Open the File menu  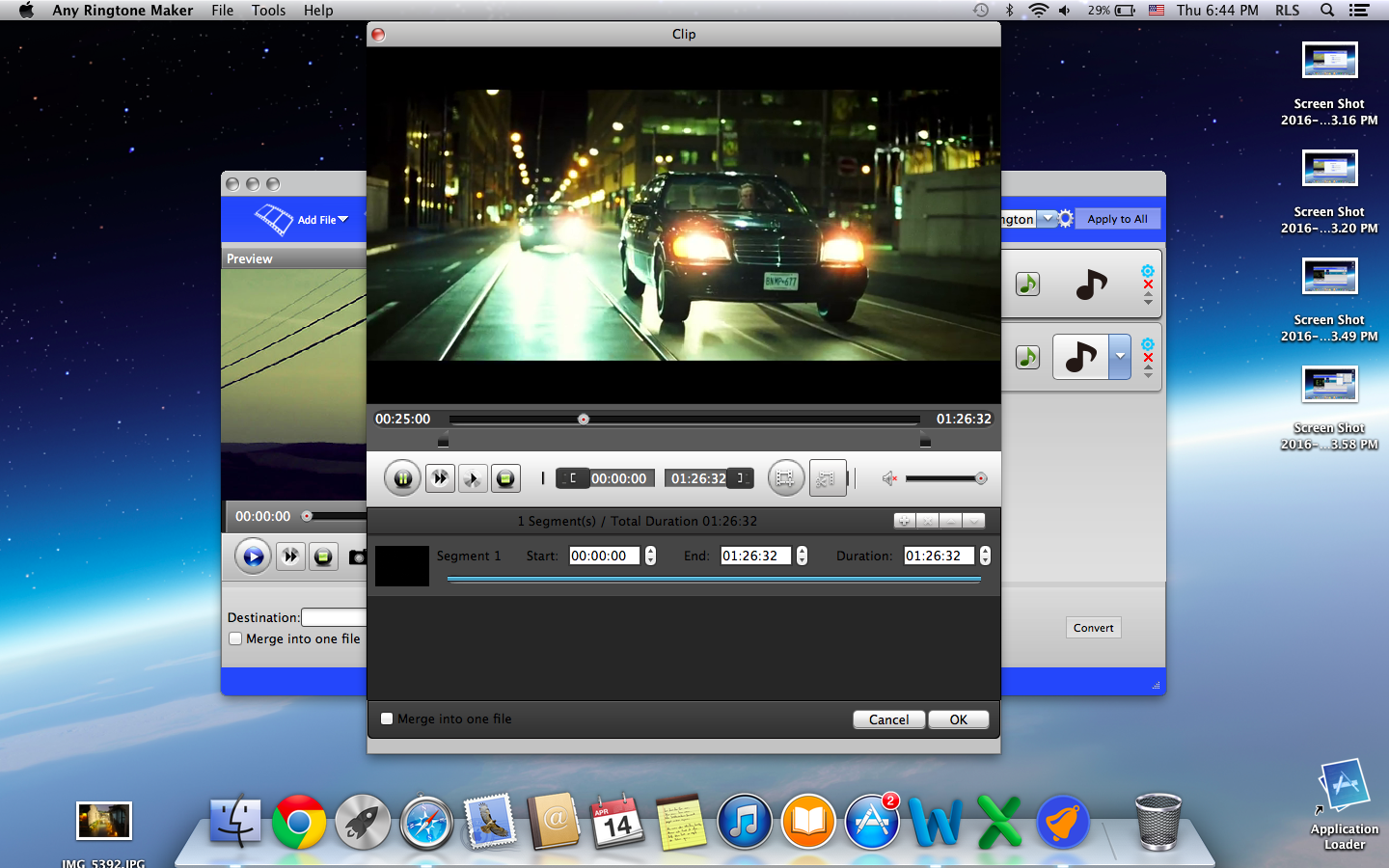(222, 11)
